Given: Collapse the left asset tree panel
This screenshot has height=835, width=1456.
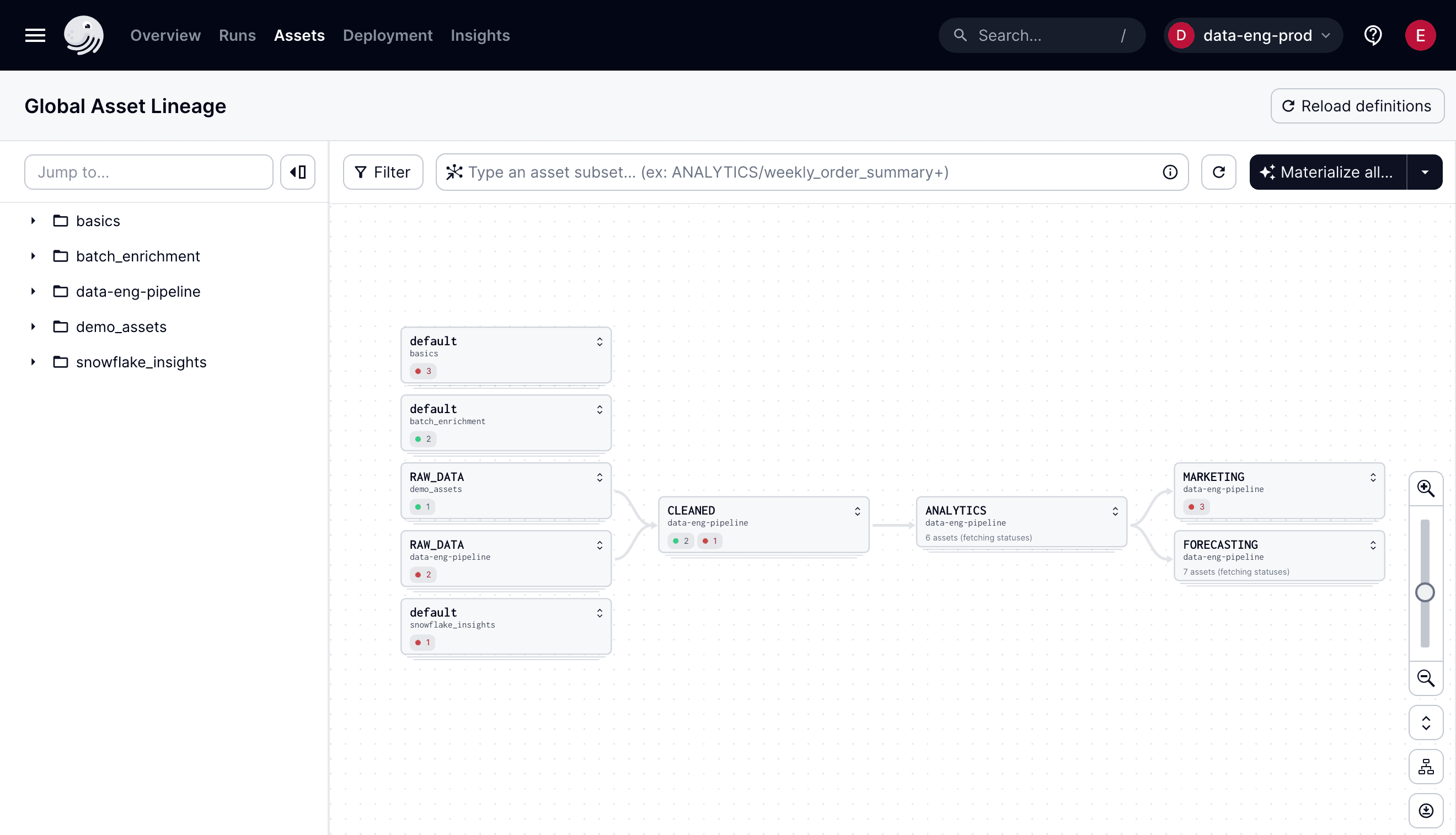Looking at the screenshot, I should click(298, 172).
